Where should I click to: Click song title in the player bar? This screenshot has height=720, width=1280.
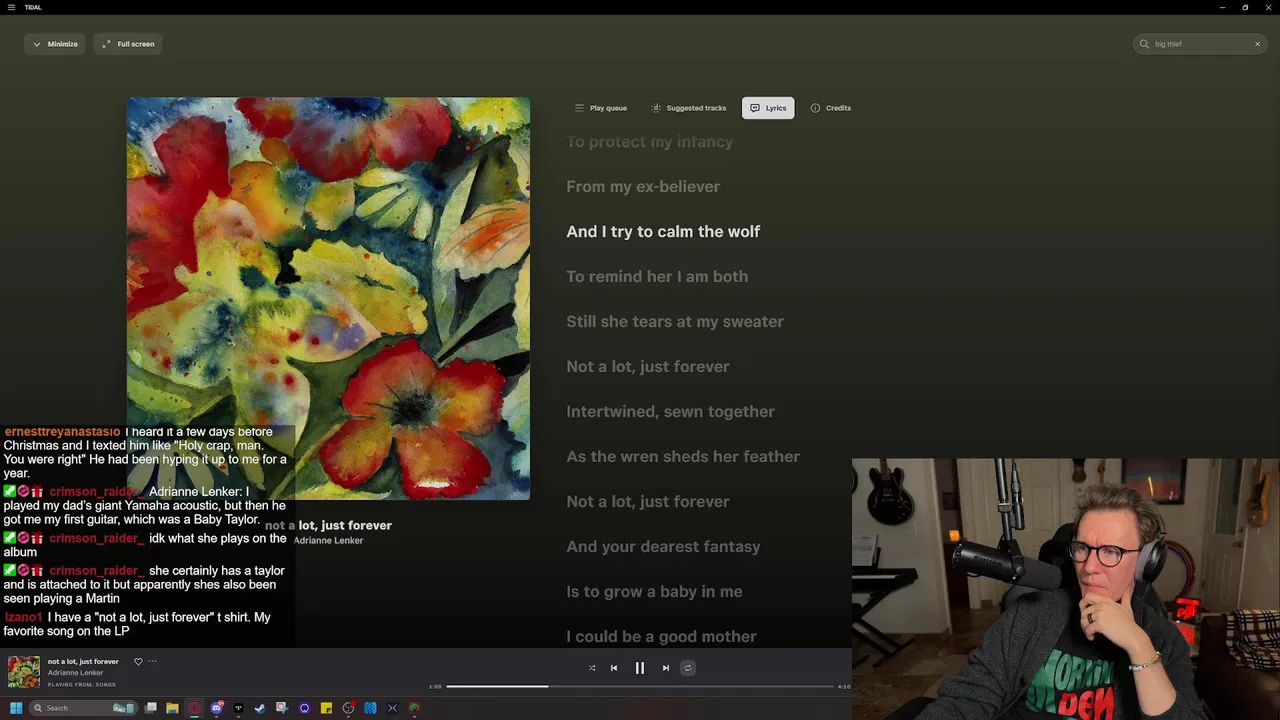coord(83,661)
